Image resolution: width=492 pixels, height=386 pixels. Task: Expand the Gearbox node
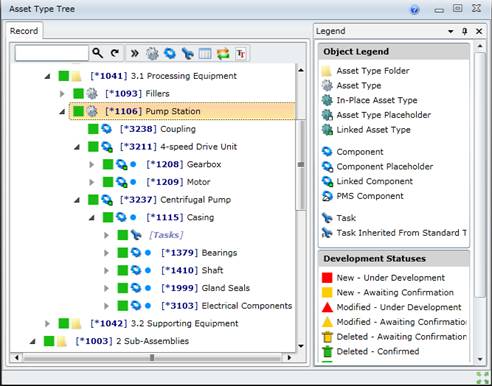91,164
